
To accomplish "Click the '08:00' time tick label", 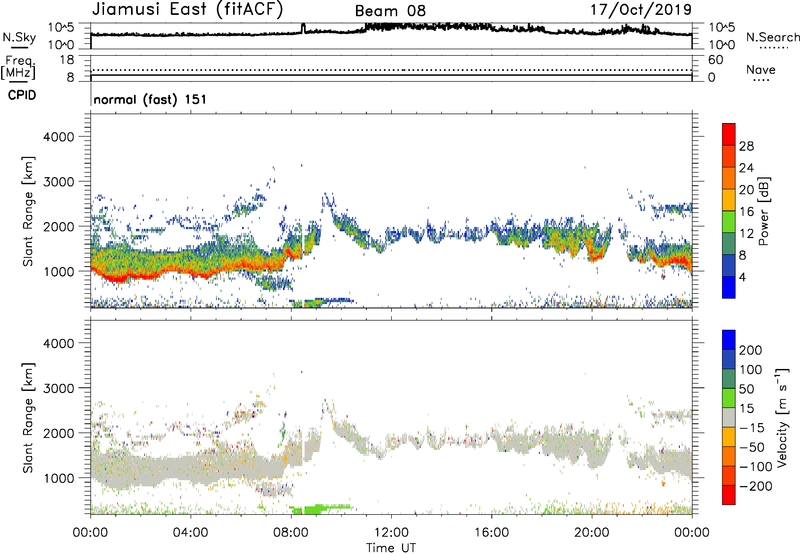I will coord(291,533).
